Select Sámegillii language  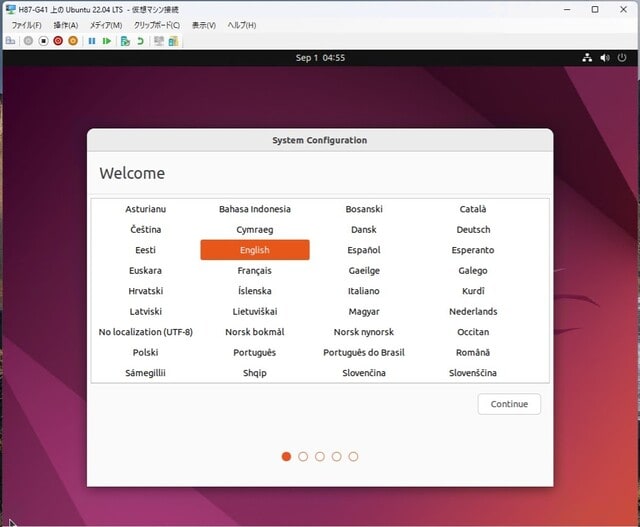click(145, 373)
